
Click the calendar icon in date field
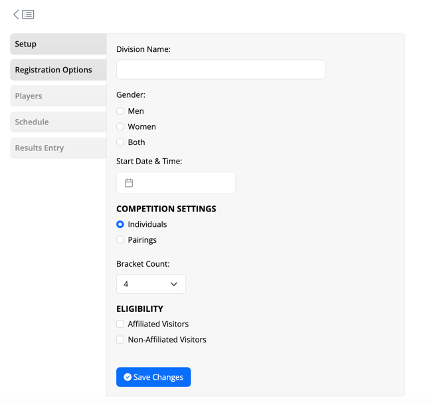click(129, 183)
